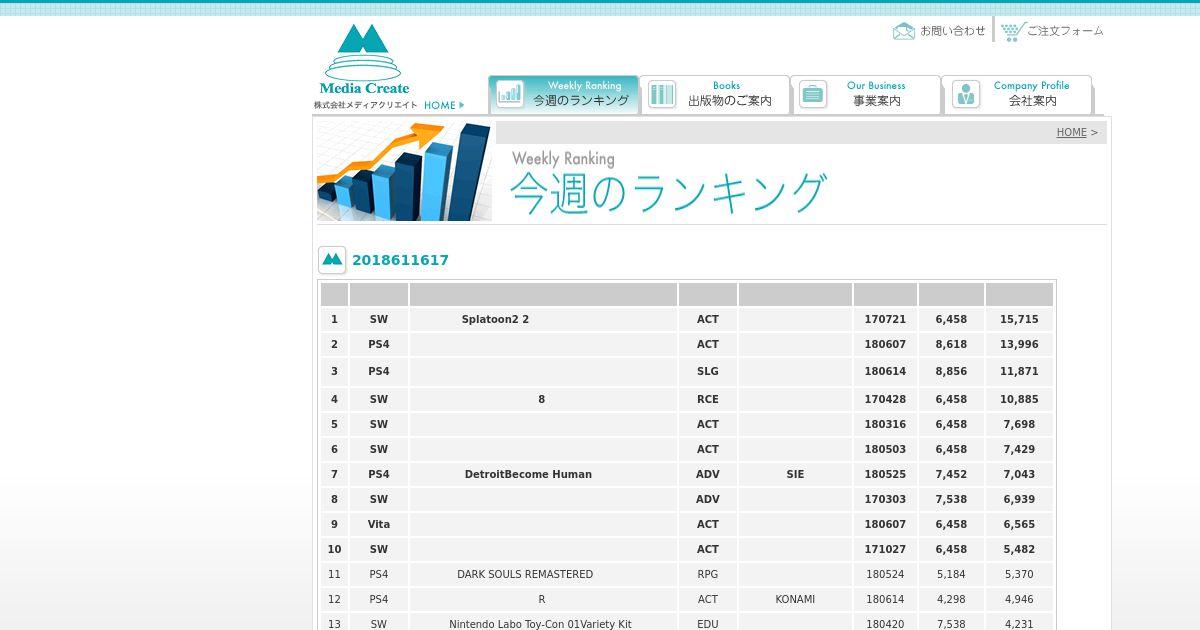1200x630 pixels.
Task: Click the RCE genre cell
Action: pos(708,399)
